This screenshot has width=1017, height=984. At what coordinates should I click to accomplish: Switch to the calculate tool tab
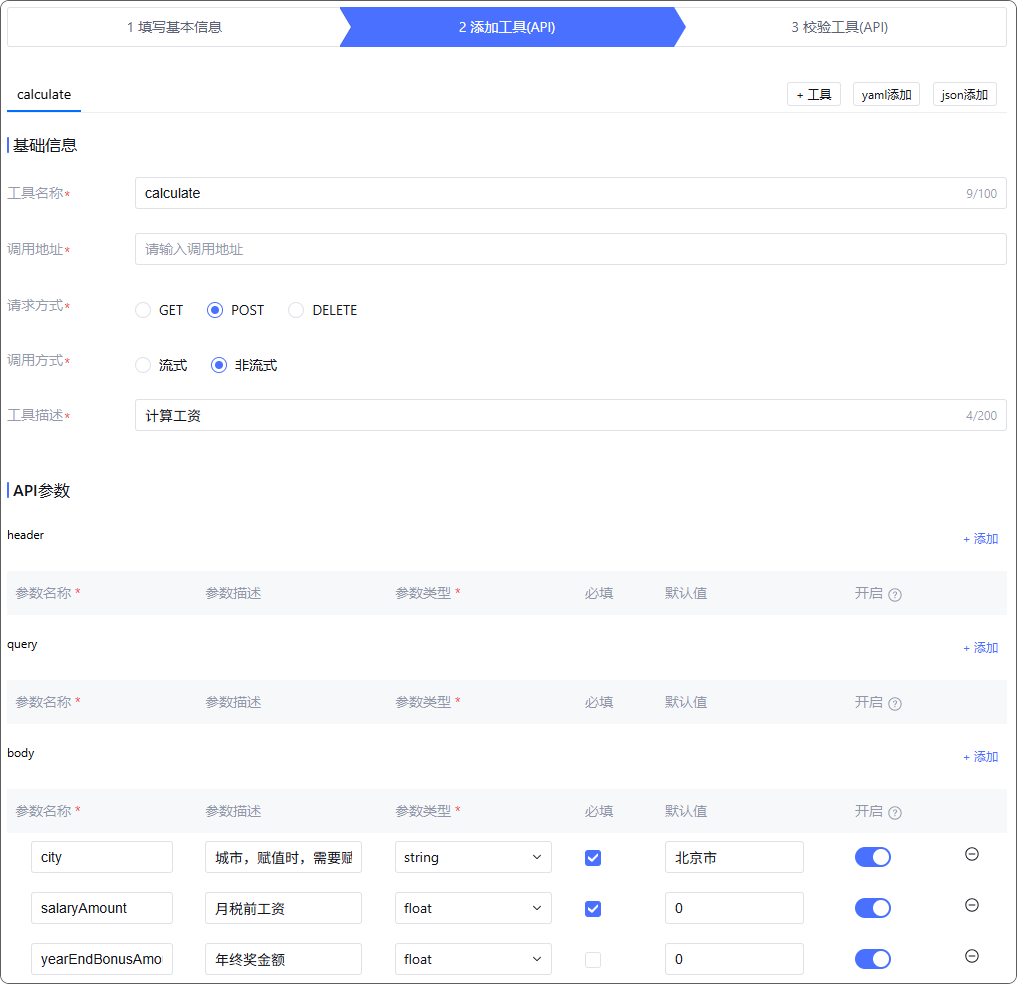point(44,95)
